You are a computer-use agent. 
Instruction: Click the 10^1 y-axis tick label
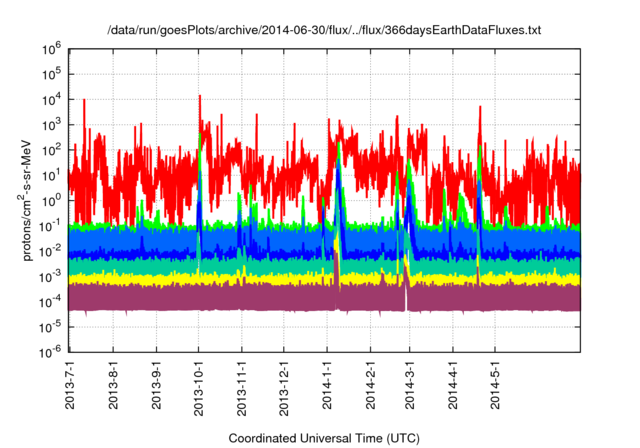51,175
